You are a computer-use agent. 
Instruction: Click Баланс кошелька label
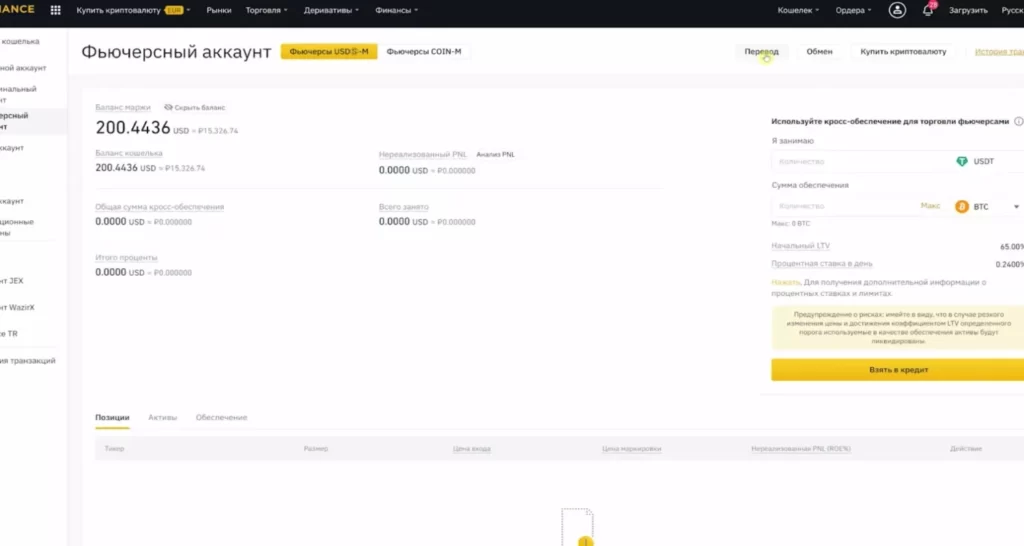[129, 153]
